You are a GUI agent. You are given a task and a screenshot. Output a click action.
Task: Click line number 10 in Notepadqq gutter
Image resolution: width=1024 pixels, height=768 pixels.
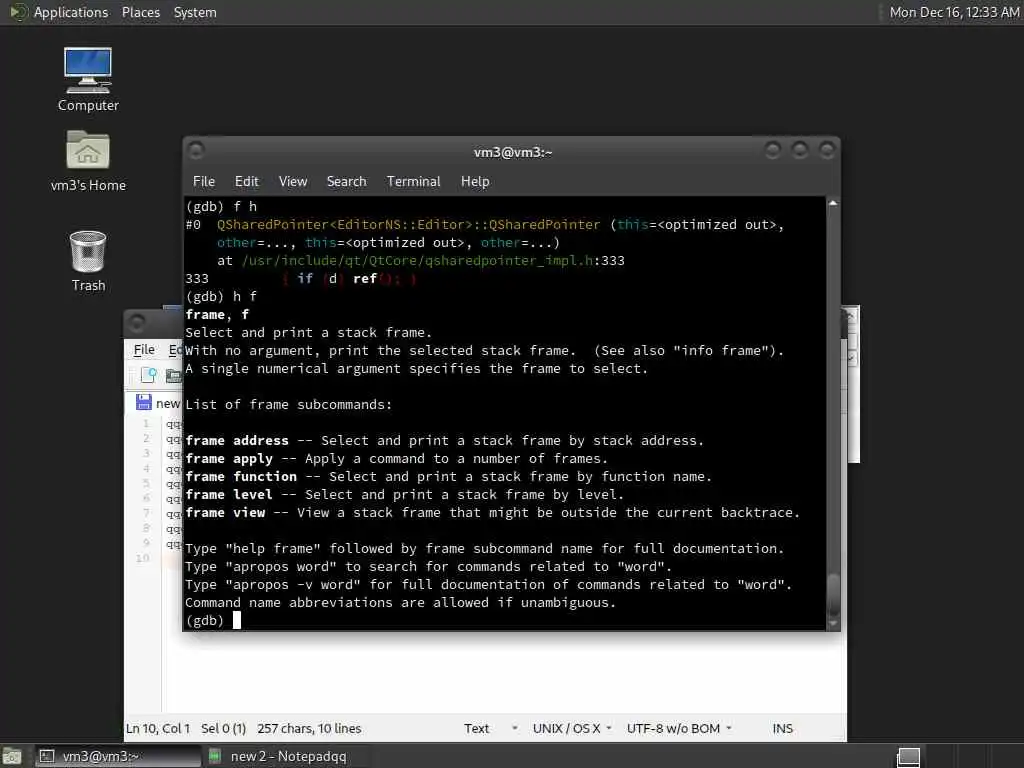pyautogui.click(x=142, y=558)
